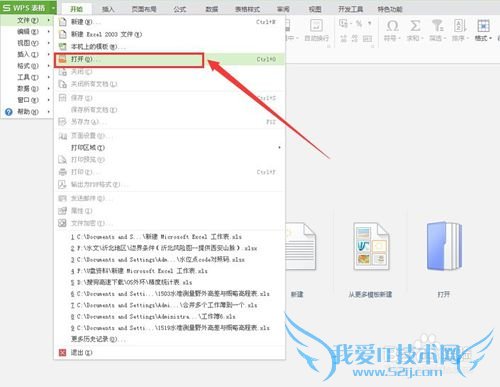Click the 页面设置 icon in menu
500x387 pixels.
[x=63, y=136]
